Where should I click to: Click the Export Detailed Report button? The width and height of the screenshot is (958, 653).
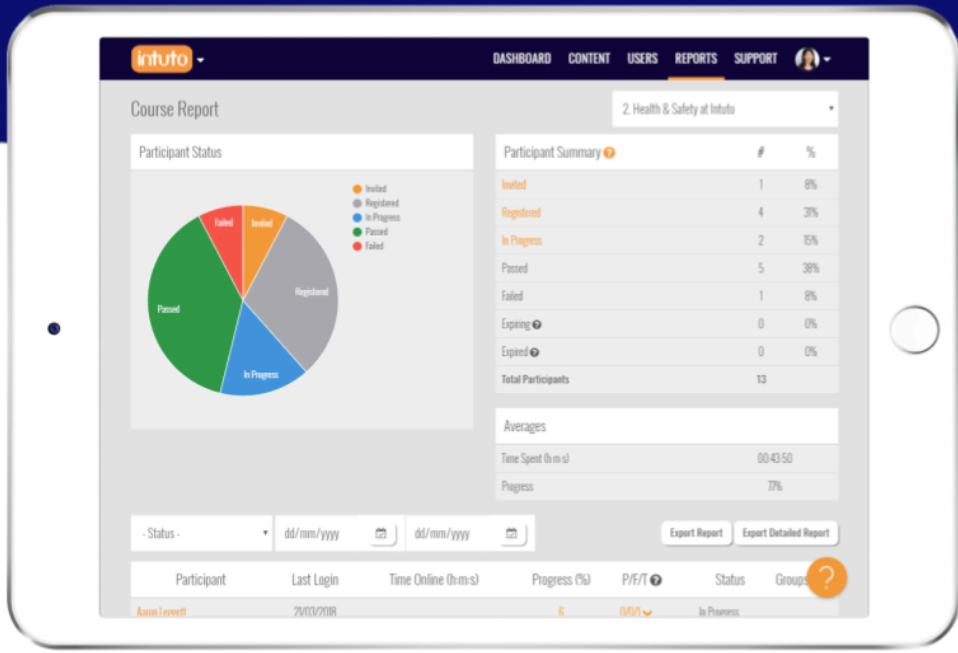786,533
